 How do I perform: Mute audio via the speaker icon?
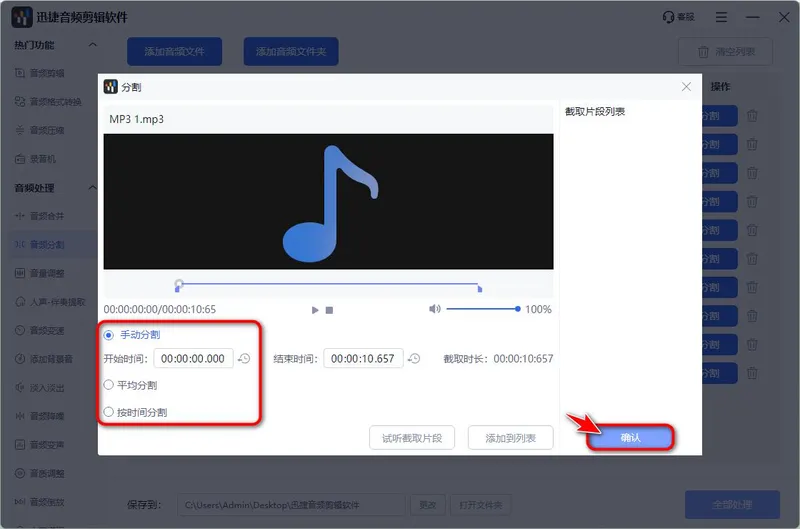click(x=434, y=309)
